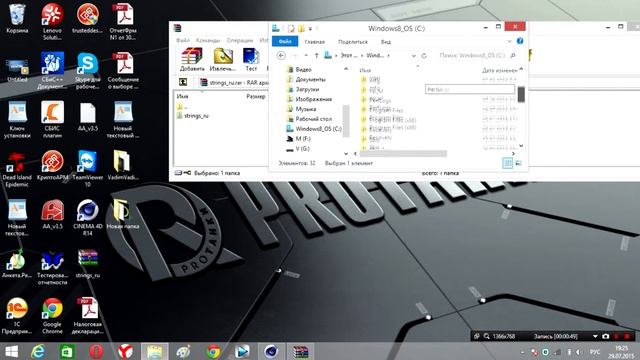The width and height of the screenshot is (640, 360).
Task: Switch to WinRAR taskbar button
Action: (300, 351)
